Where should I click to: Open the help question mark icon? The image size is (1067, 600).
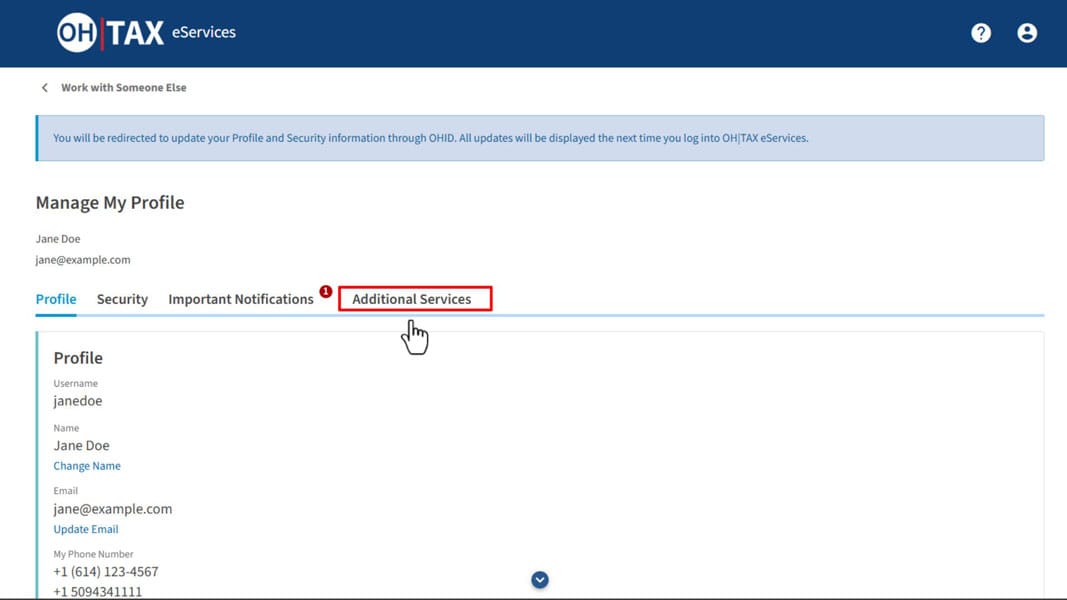[981, 33]
